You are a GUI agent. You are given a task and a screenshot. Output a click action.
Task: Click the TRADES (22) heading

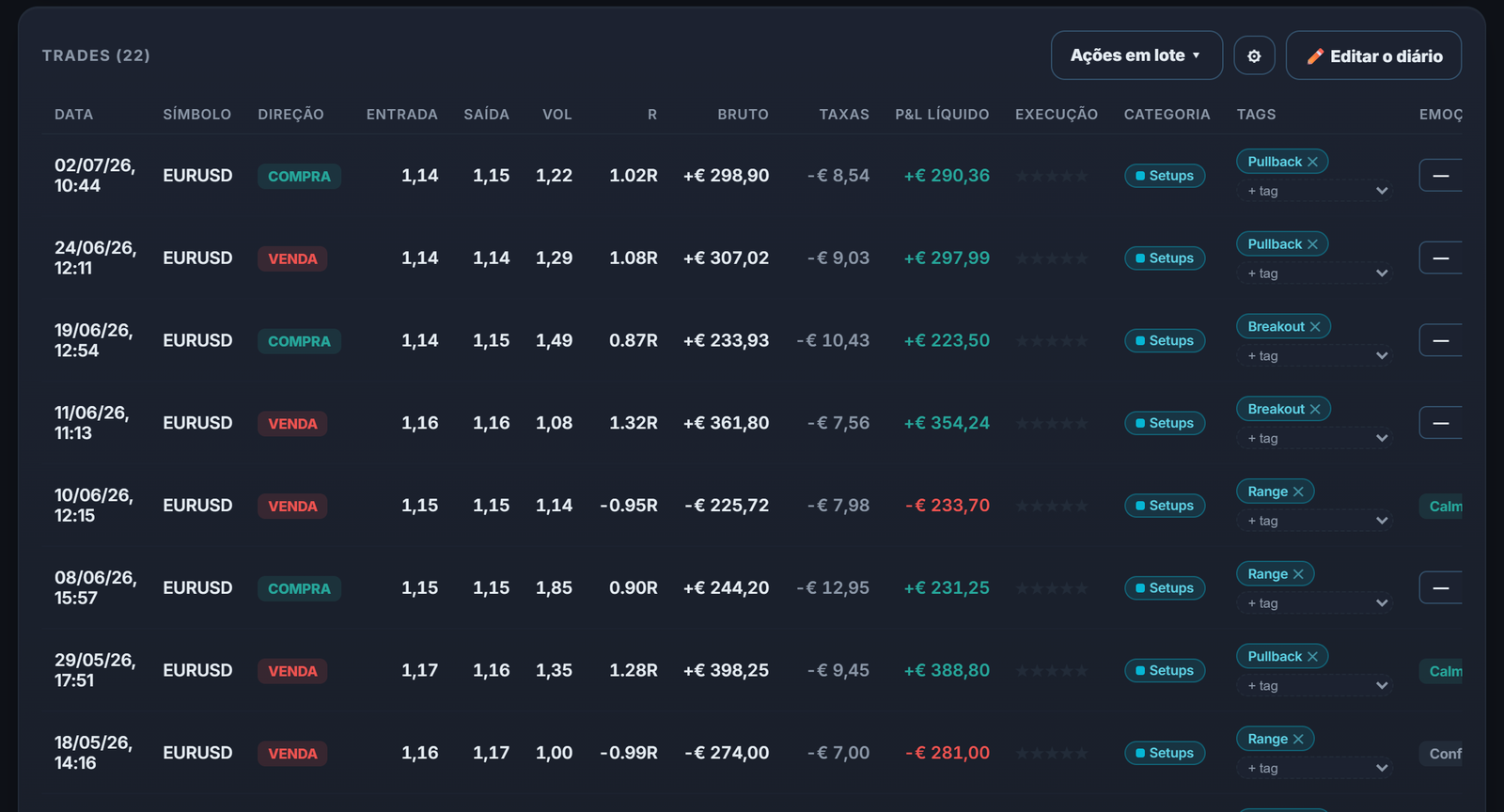tap(96, 55)
